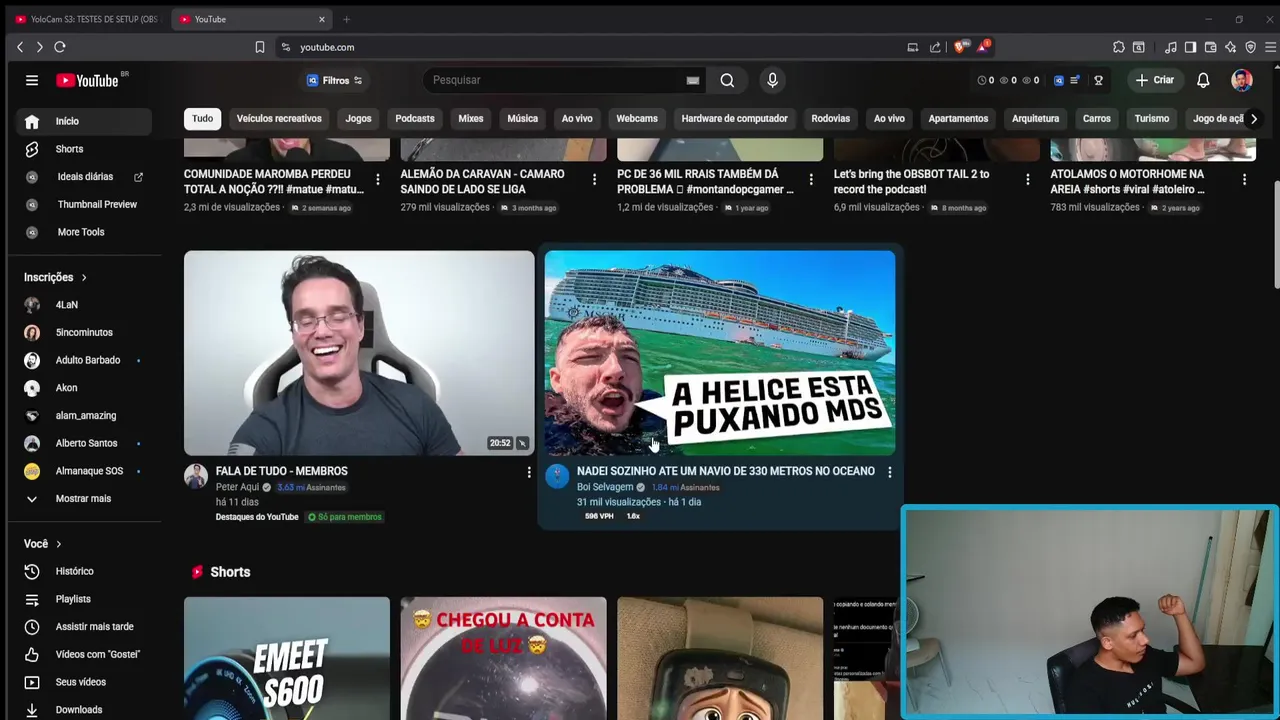Start voice search with microphone
This screenshot has width=1280, height=720.
(772, 80)
